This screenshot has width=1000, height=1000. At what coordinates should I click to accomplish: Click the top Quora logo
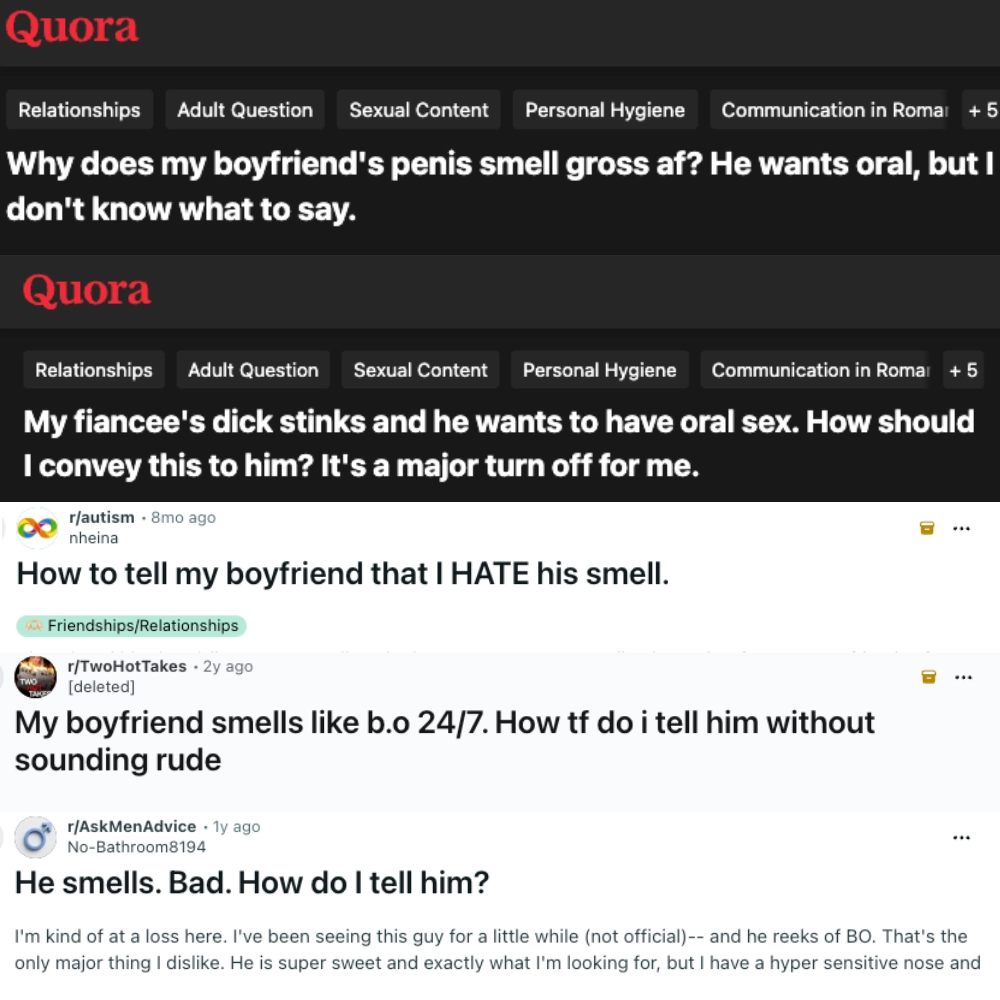[x=71, y=27]
